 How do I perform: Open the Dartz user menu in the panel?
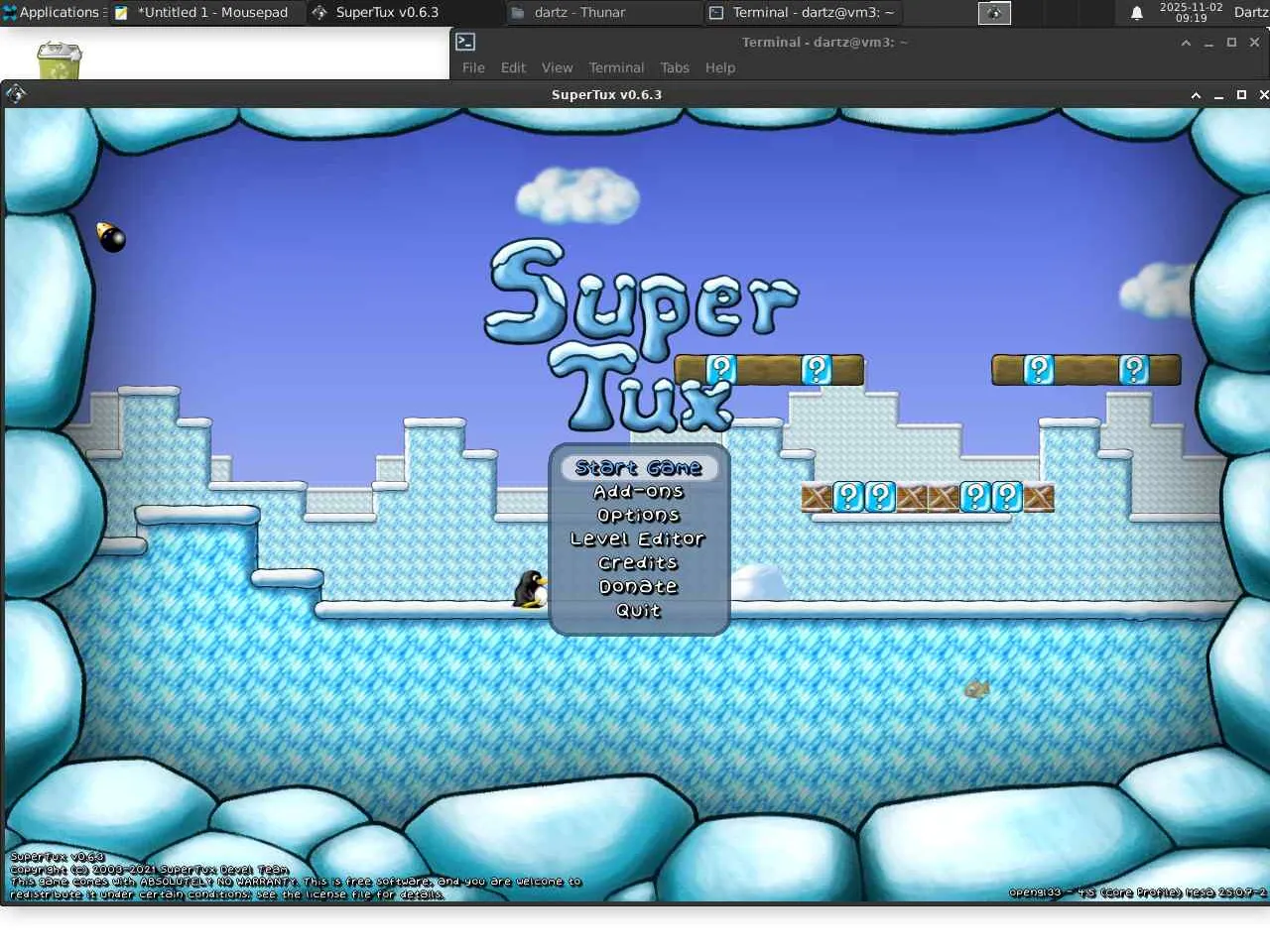click(1251, 13)
